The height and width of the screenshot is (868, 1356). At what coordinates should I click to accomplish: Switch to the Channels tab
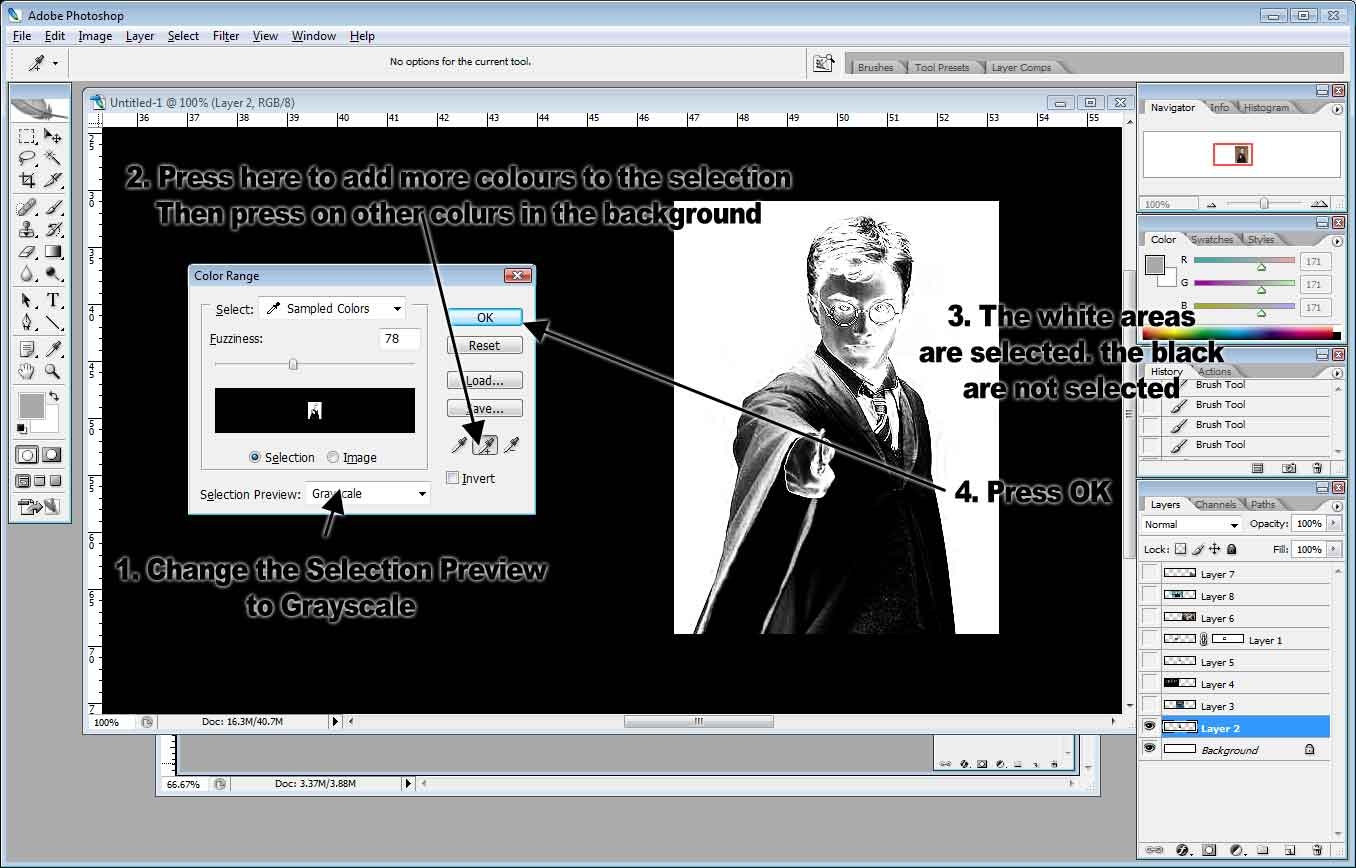pyautogui.click(x=1215, y=504)
